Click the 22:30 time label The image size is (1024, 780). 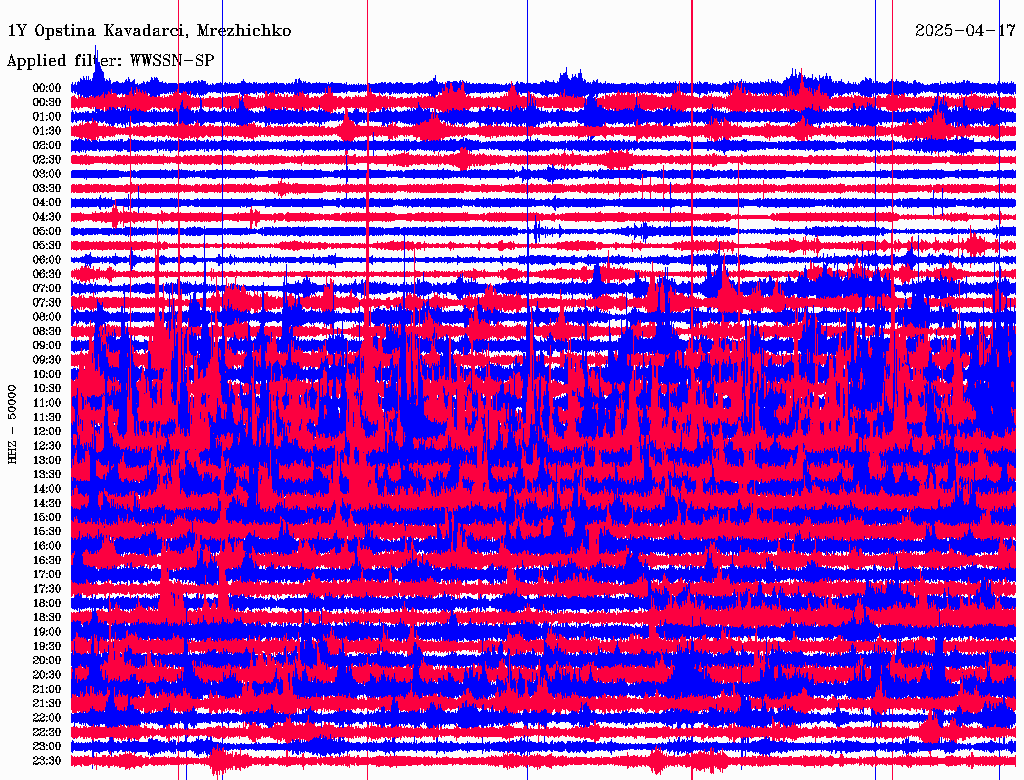[x=46, y=732]
